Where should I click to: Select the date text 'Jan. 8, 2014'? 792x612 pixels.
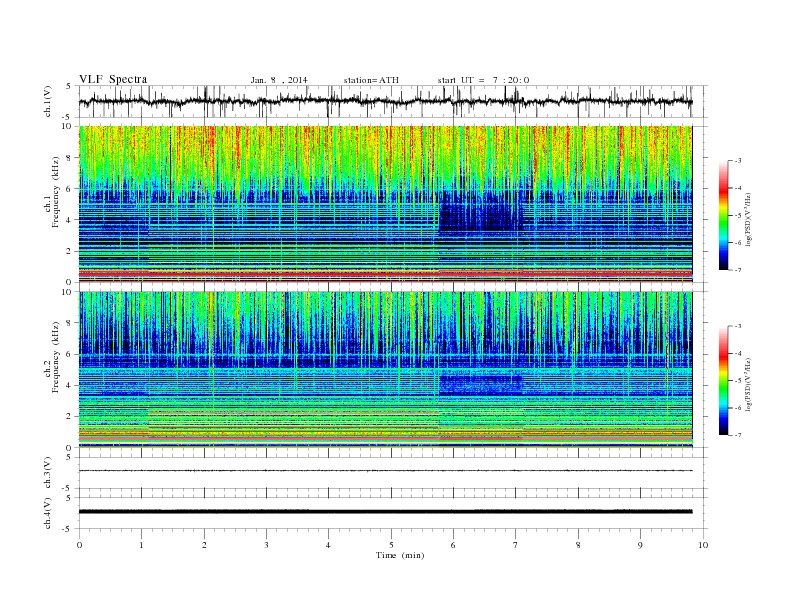[x=279, y=80]
